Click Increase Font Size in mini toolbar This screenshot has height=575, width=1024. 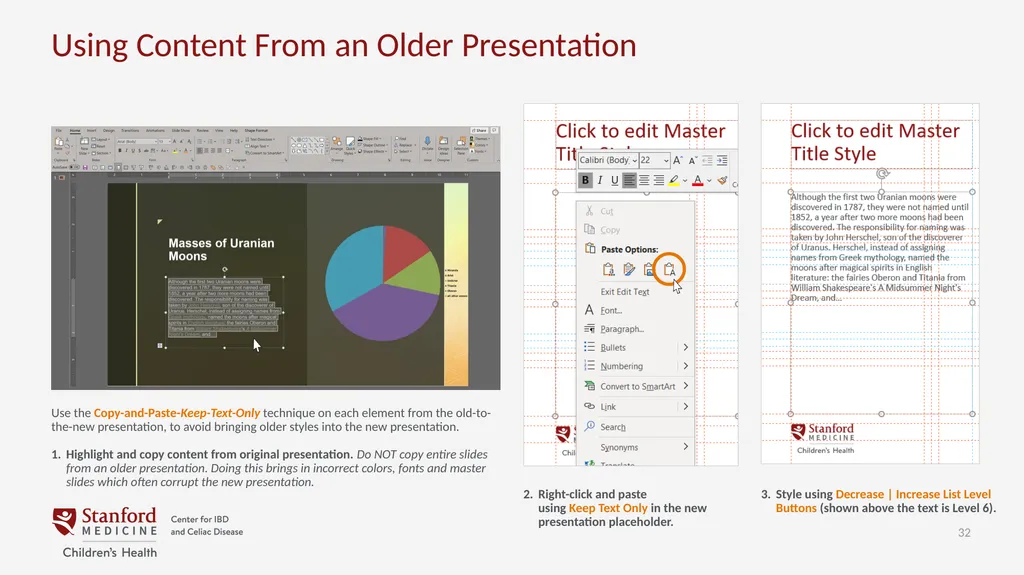[678, 160]
